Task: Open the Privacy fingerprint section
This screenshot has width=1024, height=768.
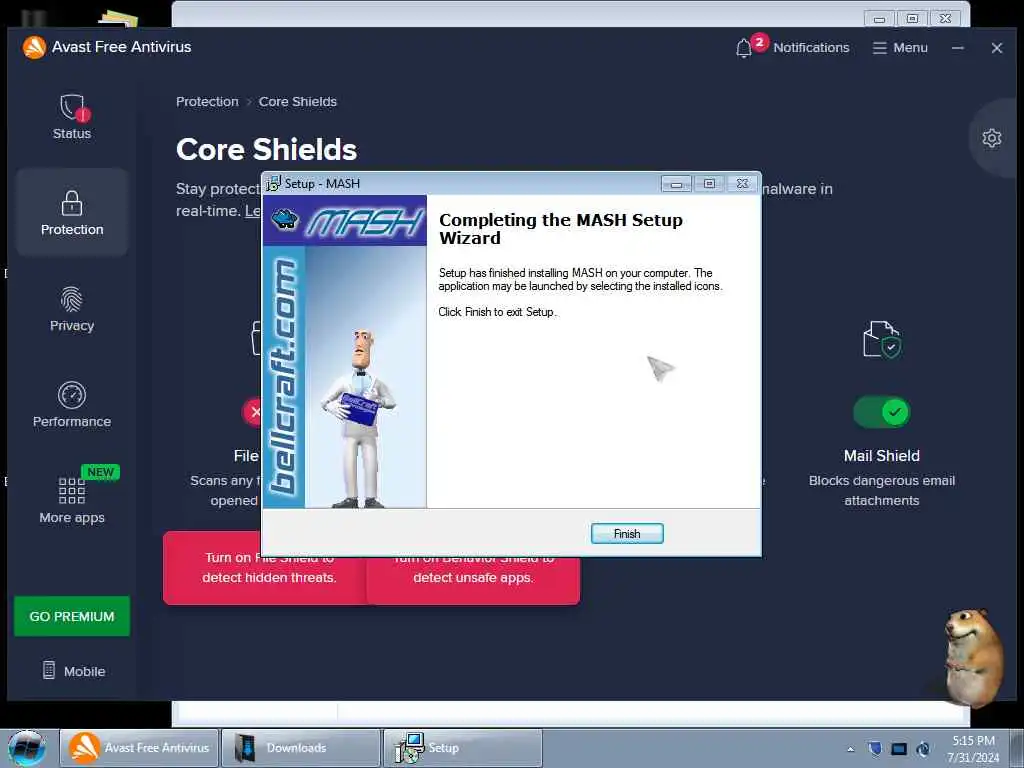Action: point(72,309)
